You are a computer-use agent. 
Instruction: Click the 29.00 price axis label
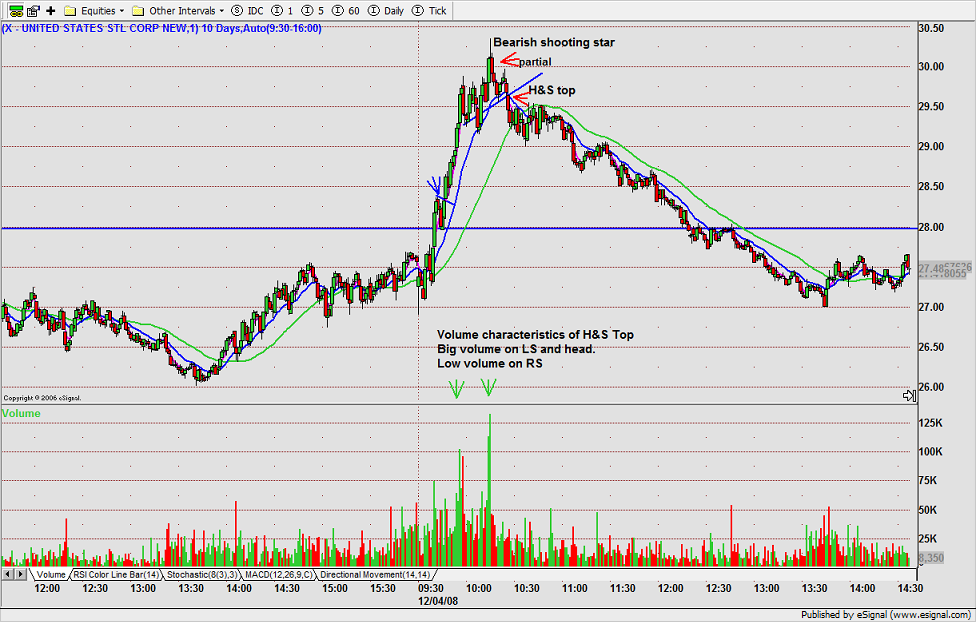931,146
